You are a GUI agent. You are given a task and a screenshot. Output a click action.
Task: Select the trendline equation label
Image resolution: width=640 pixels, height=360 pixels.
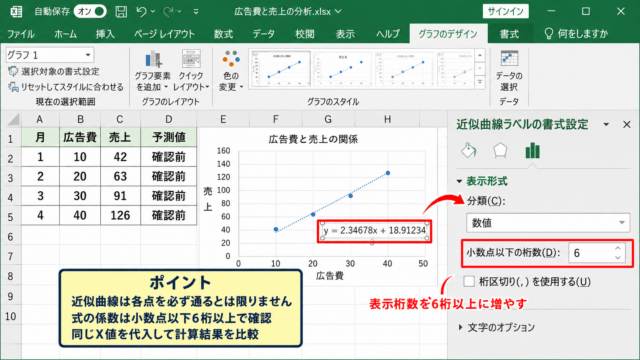[374, 231]
